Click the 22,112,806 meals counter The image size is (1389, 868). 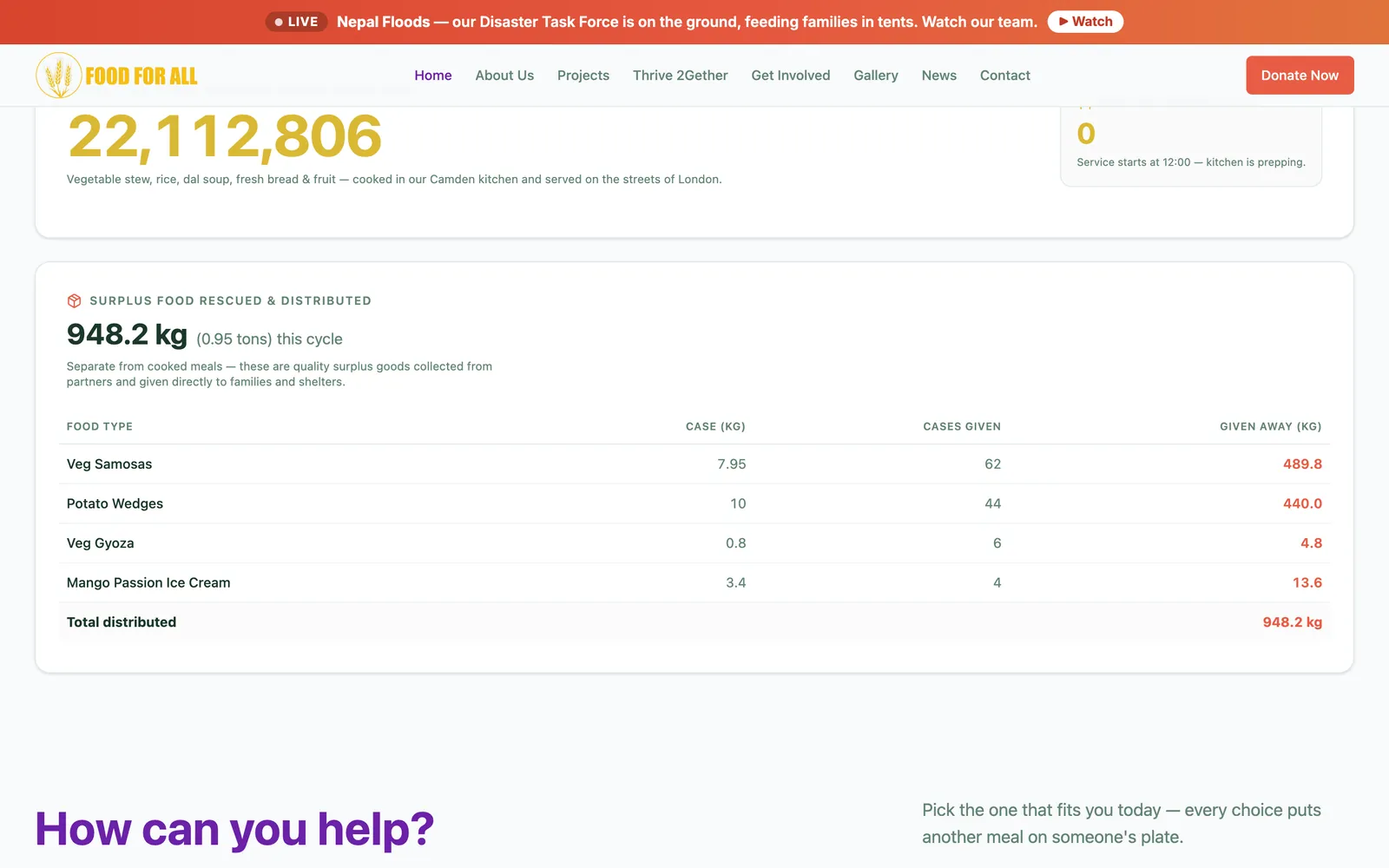pos(225,136)
